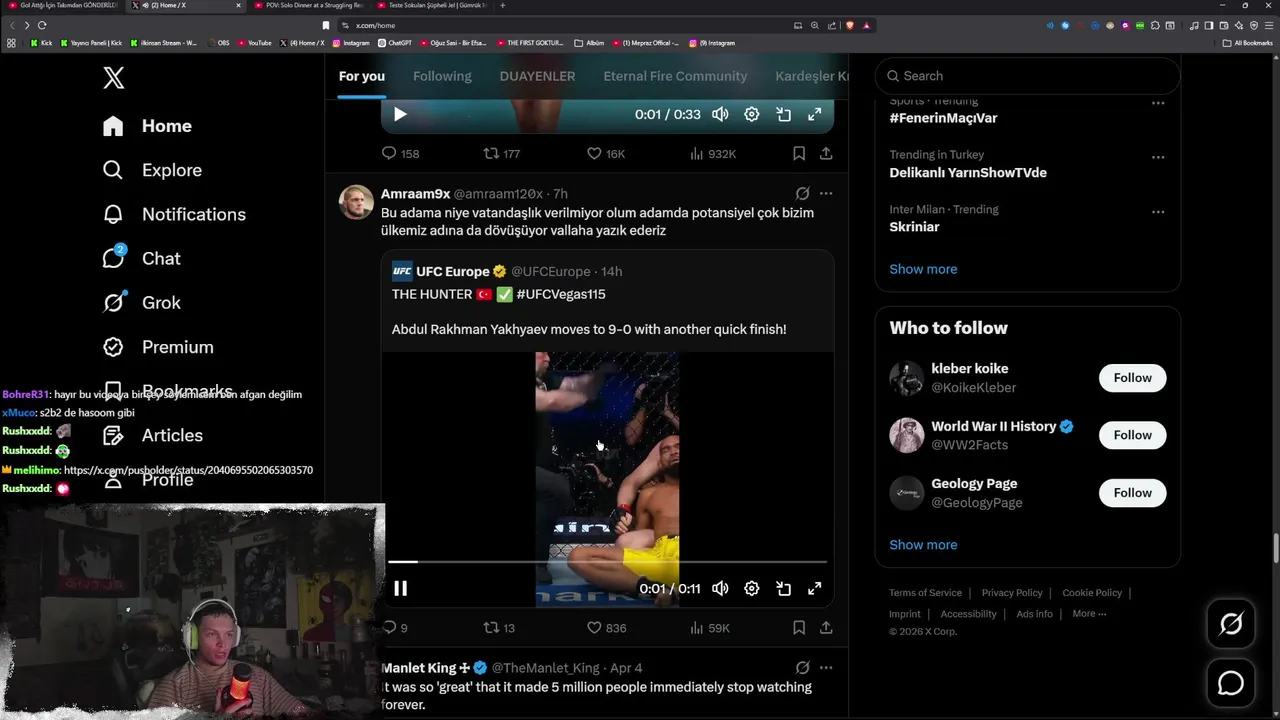Screen dimensions: 1280x720
Task: Open more options on Manlet King post
Action: 826,667
